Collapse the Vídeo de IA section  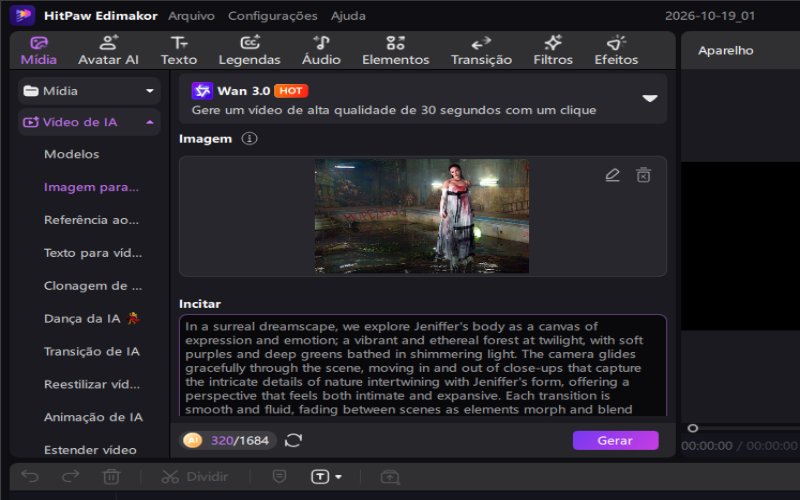[x=149, y=122]
